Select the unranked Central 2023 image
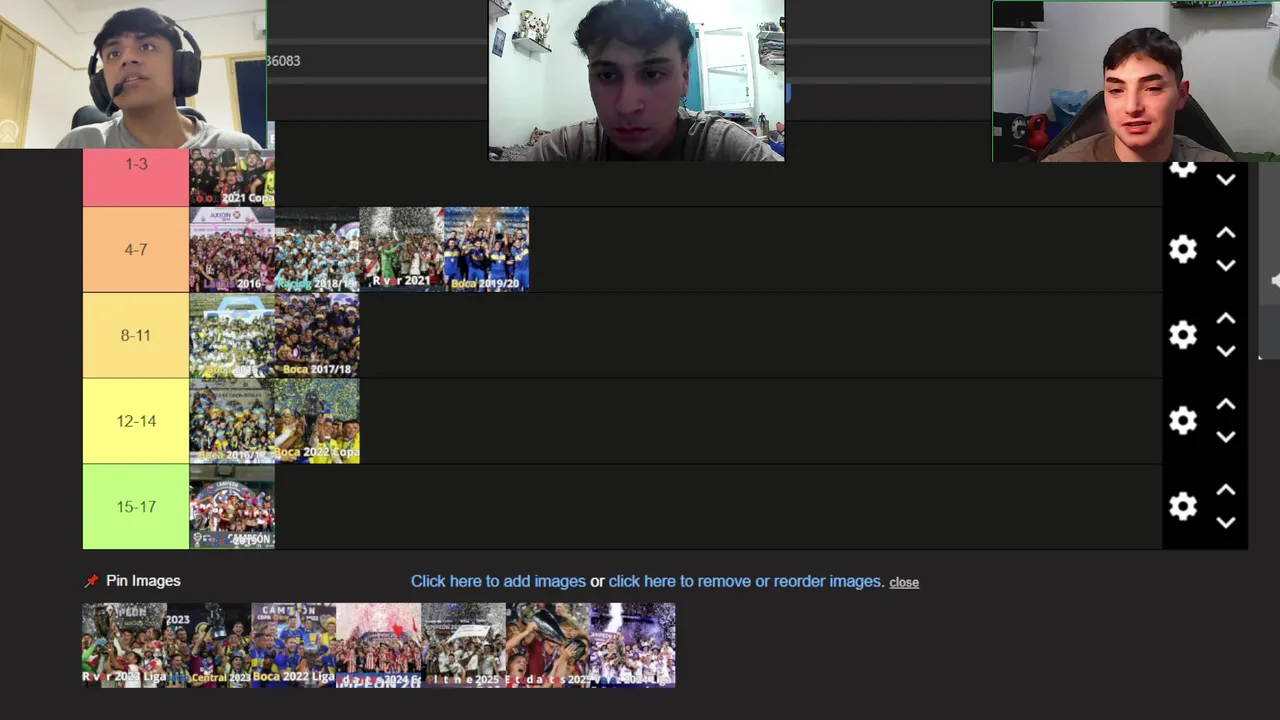This screenshot has width=1280, height=720. 209,645
